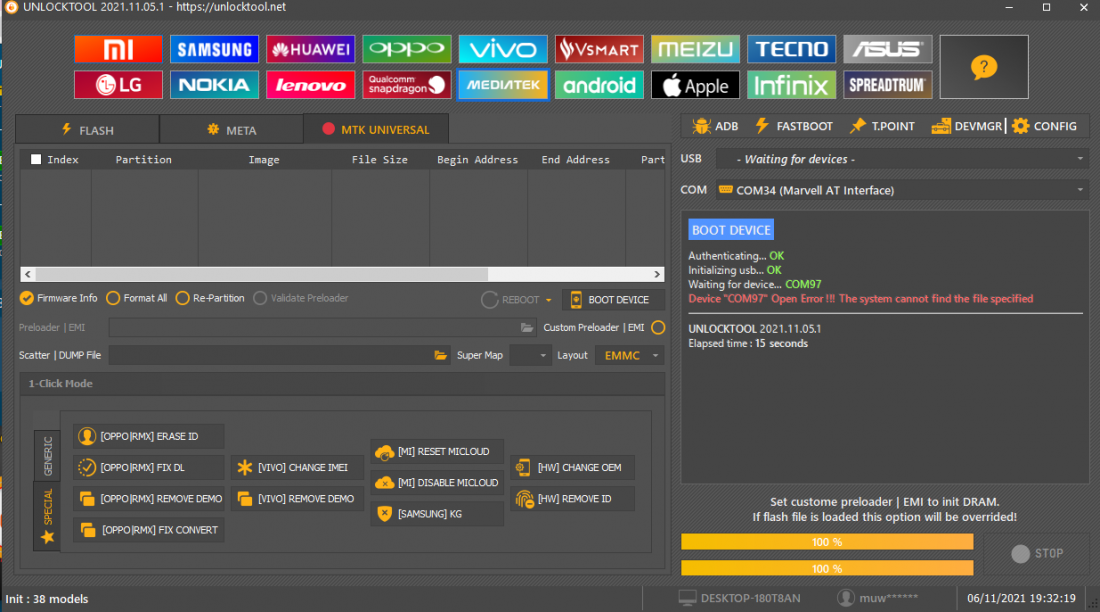Click the REBOOT button
The width and height of the screenshot is (1100, 612).
pyautogui.click(x=511, y=300)
